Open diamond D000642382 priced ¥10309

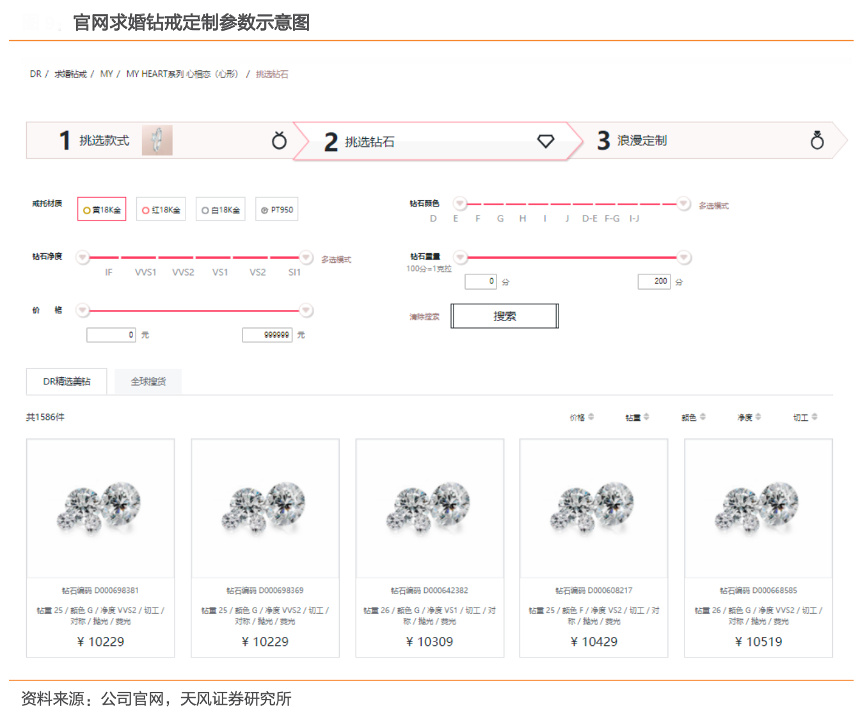(x=429, y=548)
